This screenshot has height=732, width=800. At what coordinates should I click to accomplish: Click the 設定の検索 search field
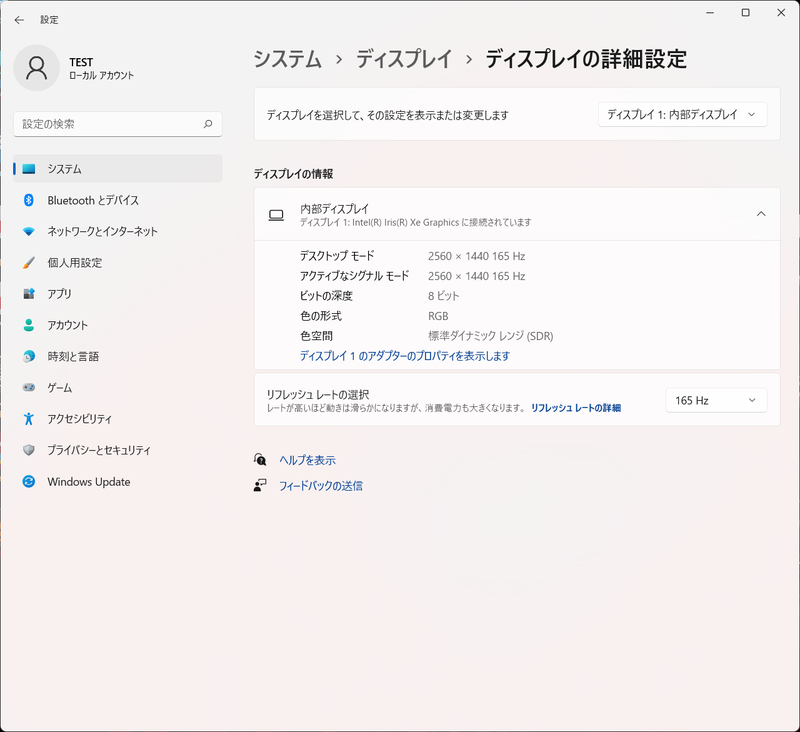coord(117,123)
